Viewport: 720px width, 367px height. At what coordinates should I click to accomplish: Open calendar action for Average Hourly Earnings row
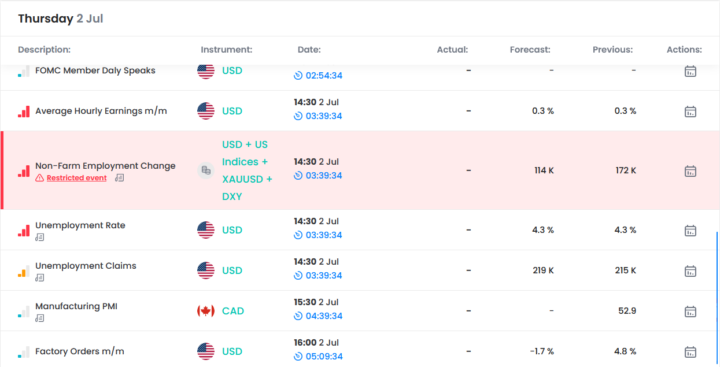click(690, 111)
